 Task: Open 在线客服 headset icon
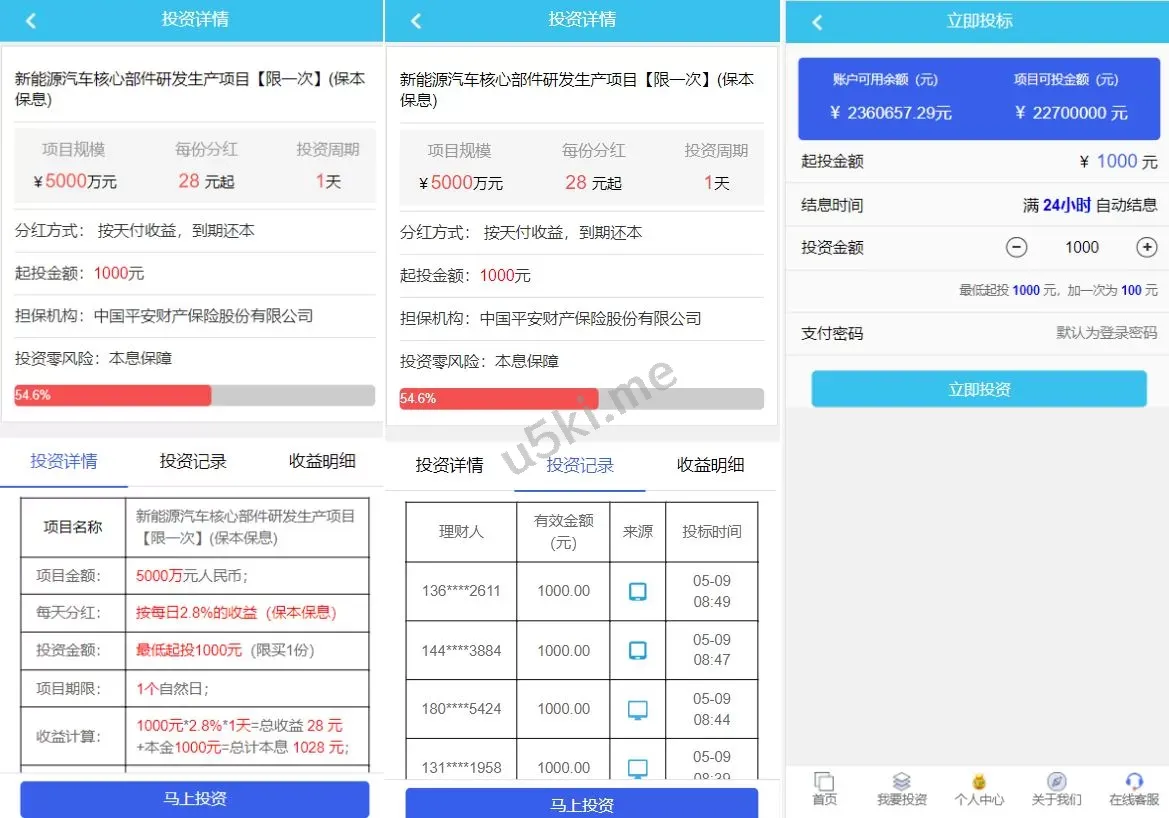click(1133, 782)
